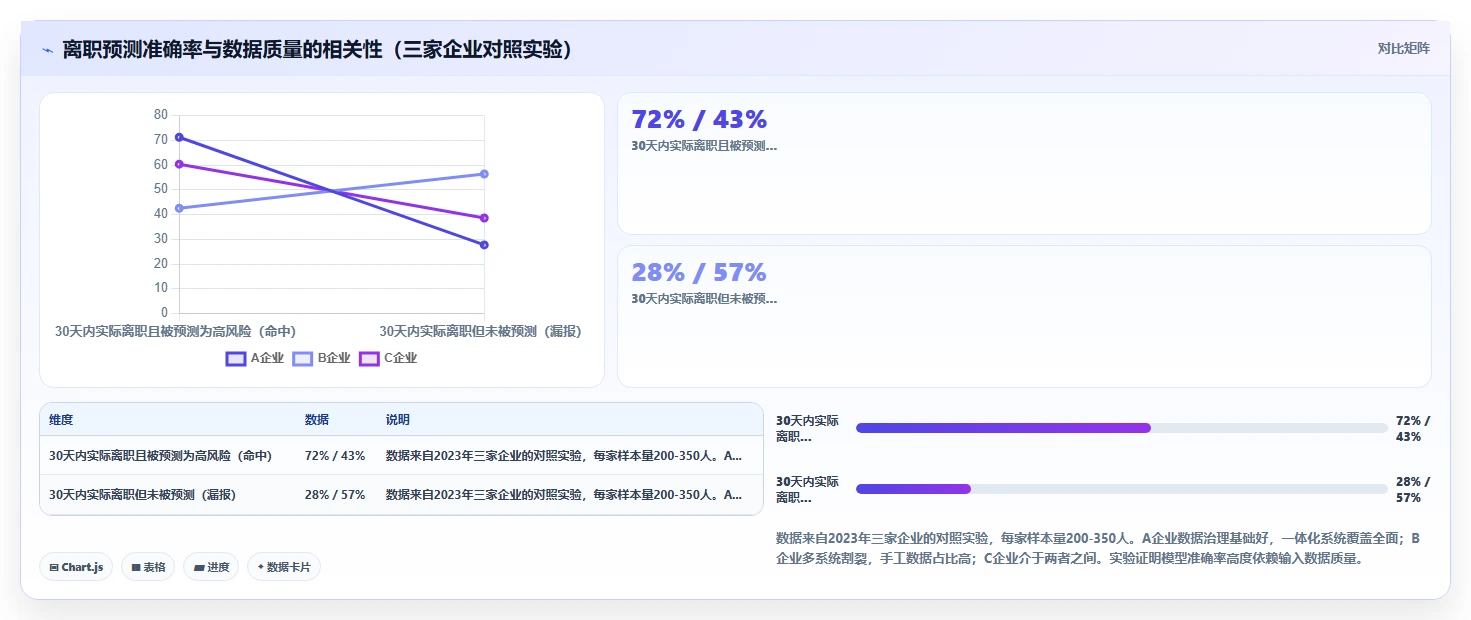The height and width of the screenshot is (620, 1471).
Task: Toggle the B企业 legend entry
Action: [321, 358]
